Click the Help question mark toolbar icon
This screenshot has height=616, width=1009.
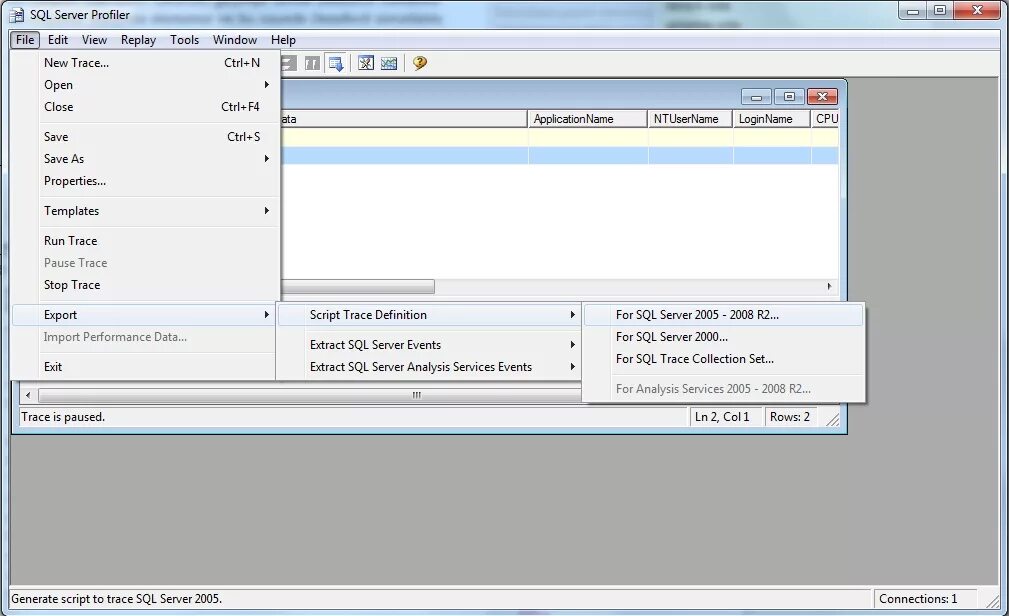tap(419, 63)
